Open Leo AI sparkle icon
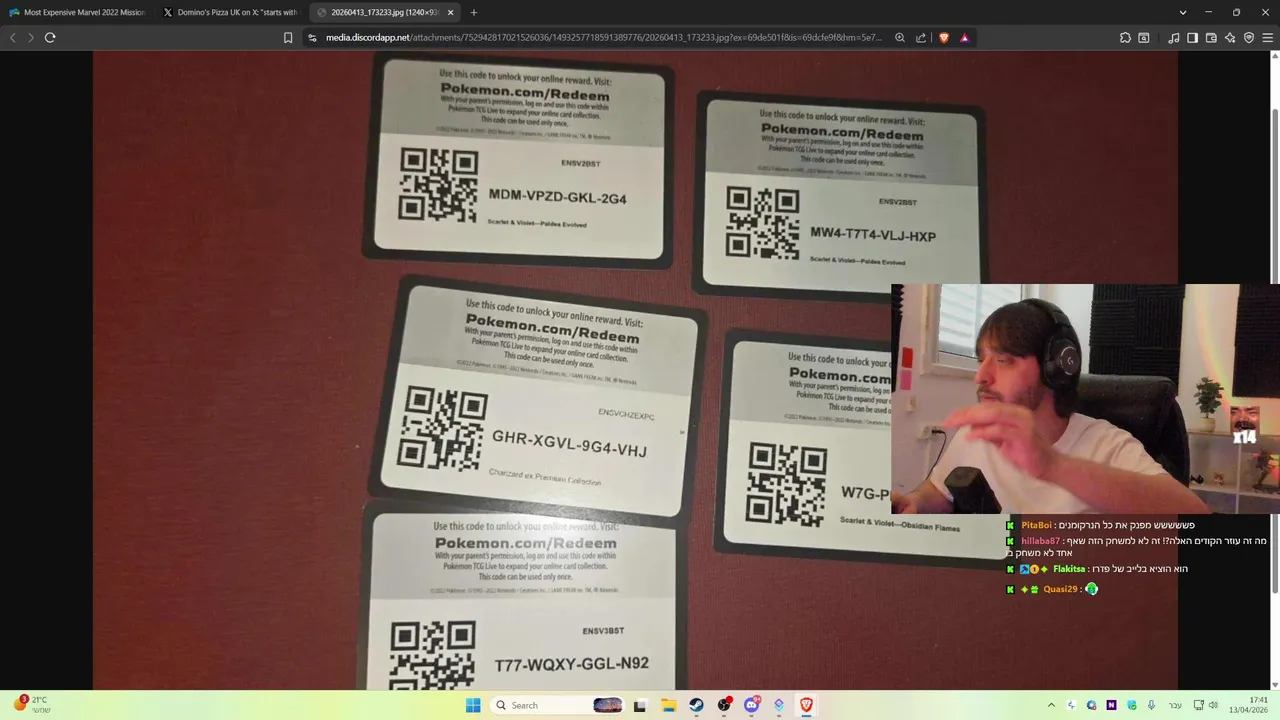1280x720 pixels. tap(1230, 37)
